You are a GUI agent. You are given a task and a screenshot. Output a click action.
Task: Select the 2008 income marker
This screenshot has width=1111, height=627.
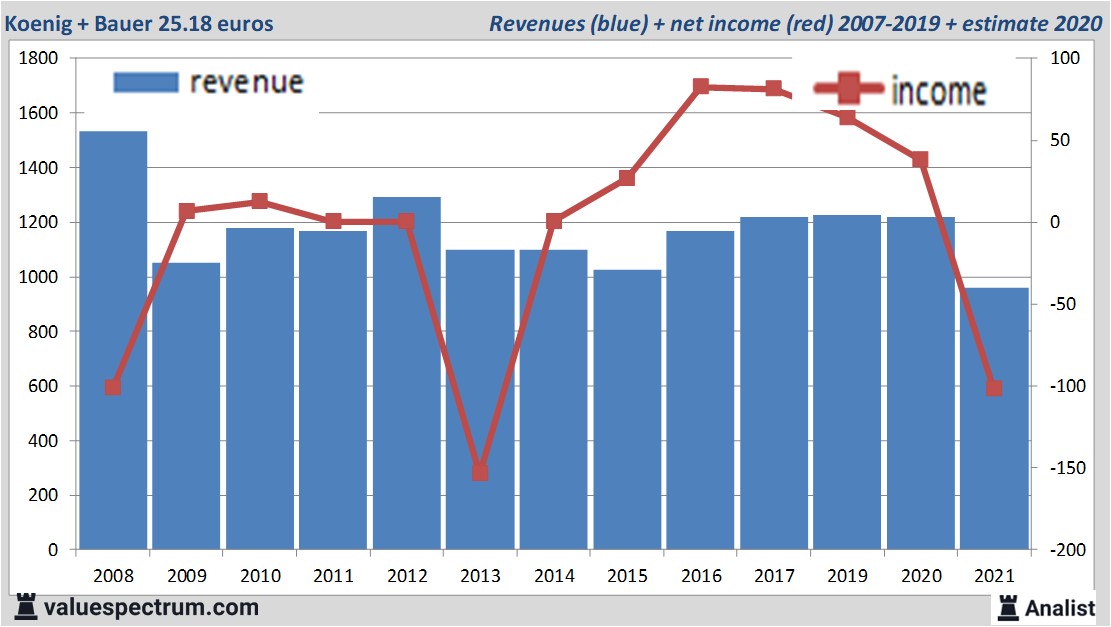tap(113, 387)
